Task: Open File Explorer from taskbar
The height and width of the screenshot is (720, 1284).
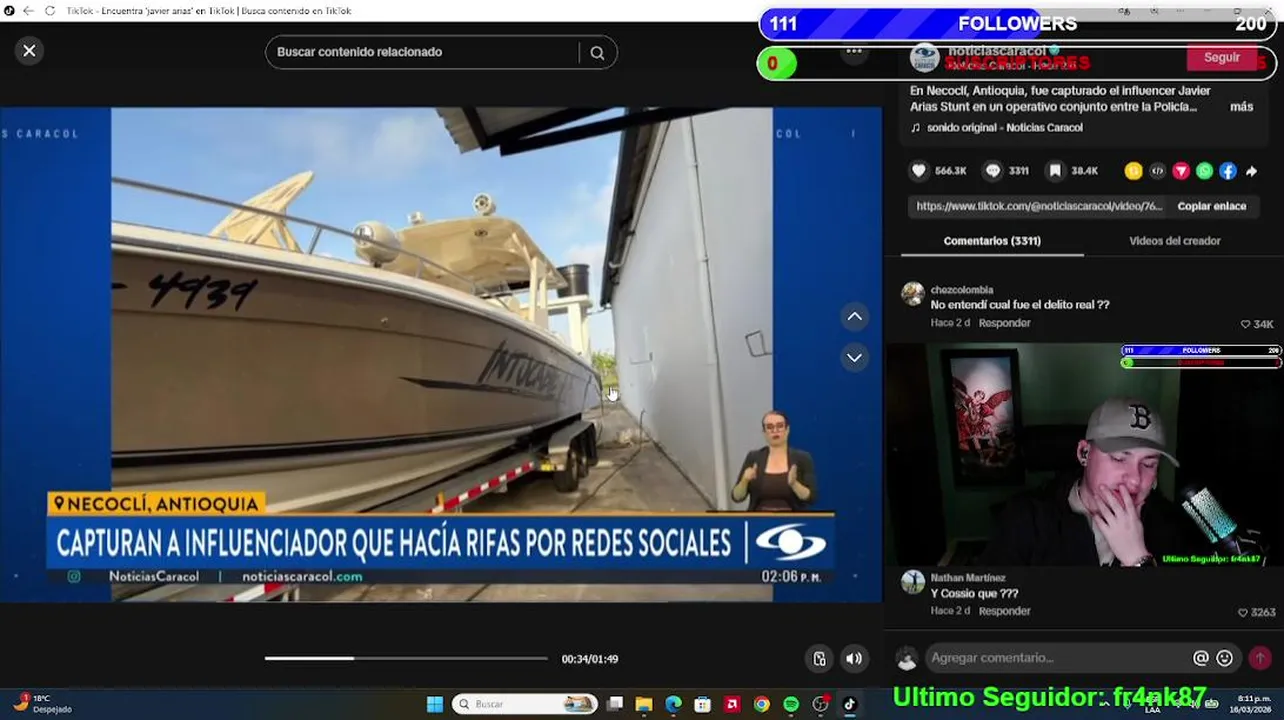Action: (644, 704)
